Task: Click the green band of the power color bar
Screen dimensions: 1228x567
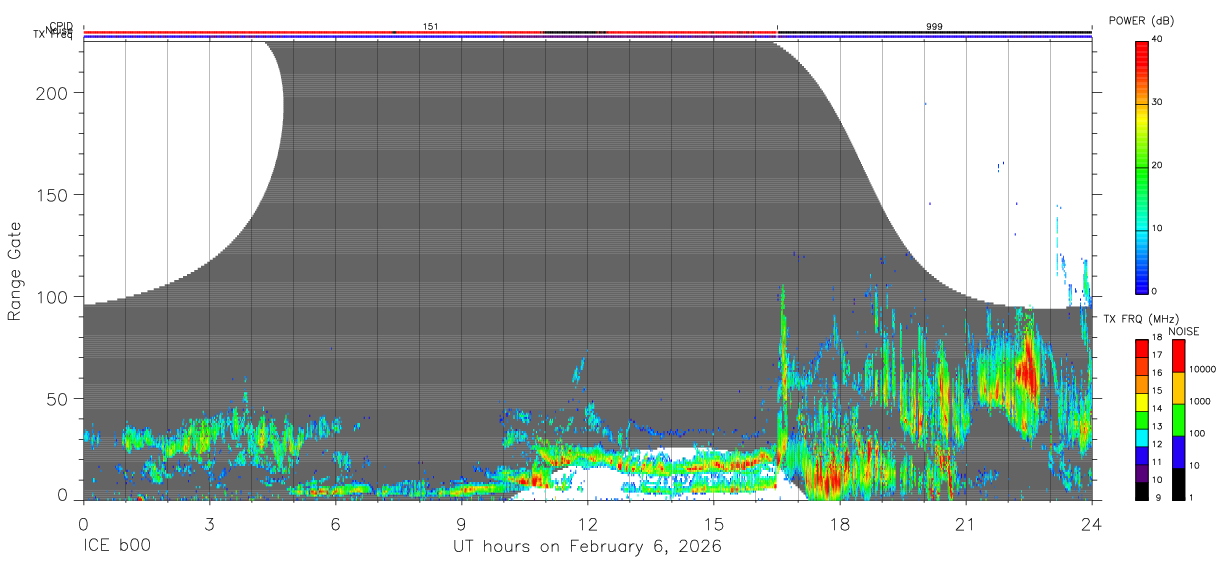Action: click(1142, 175)
